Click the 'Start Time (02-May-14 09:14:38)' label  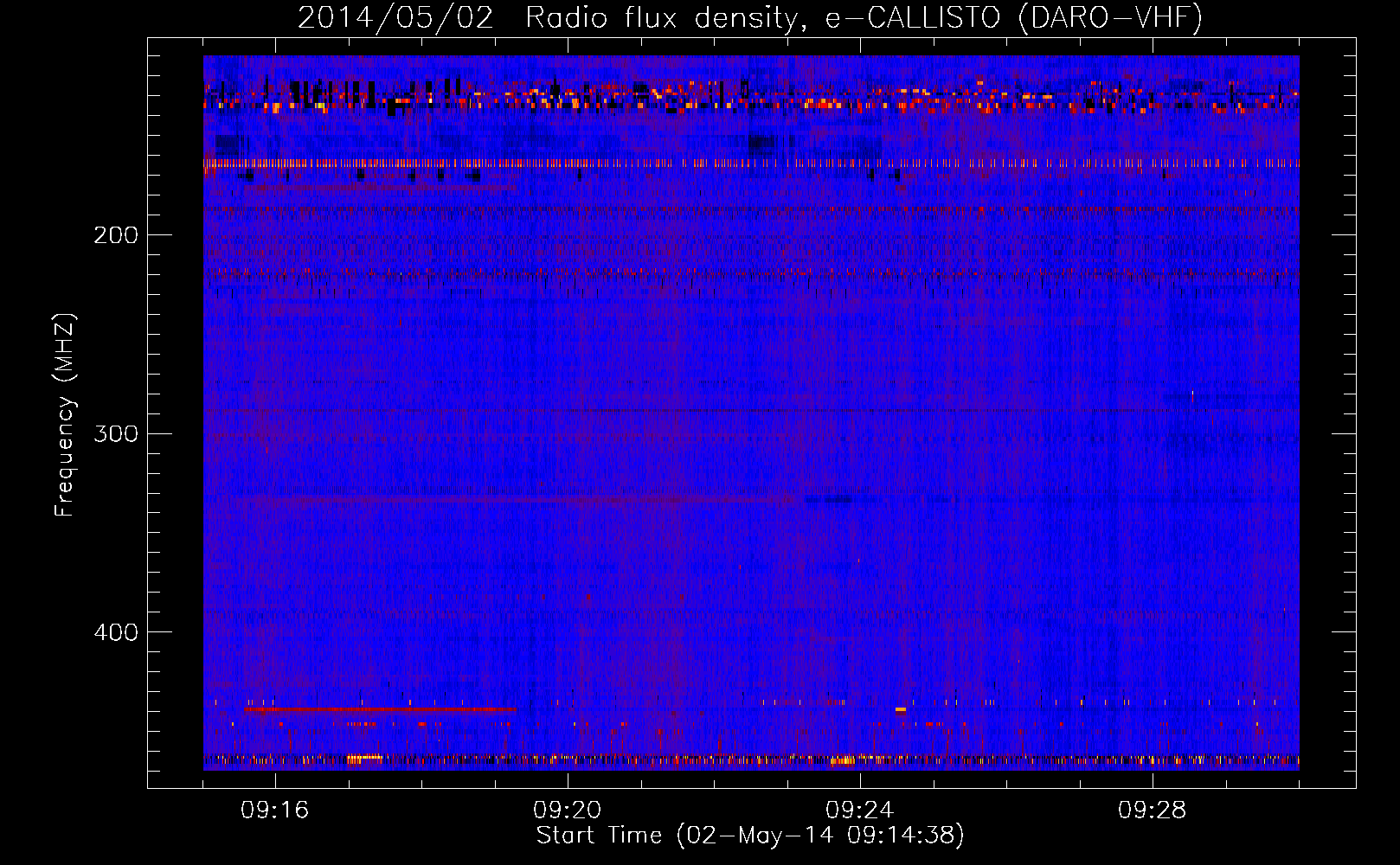click(750, 836)
